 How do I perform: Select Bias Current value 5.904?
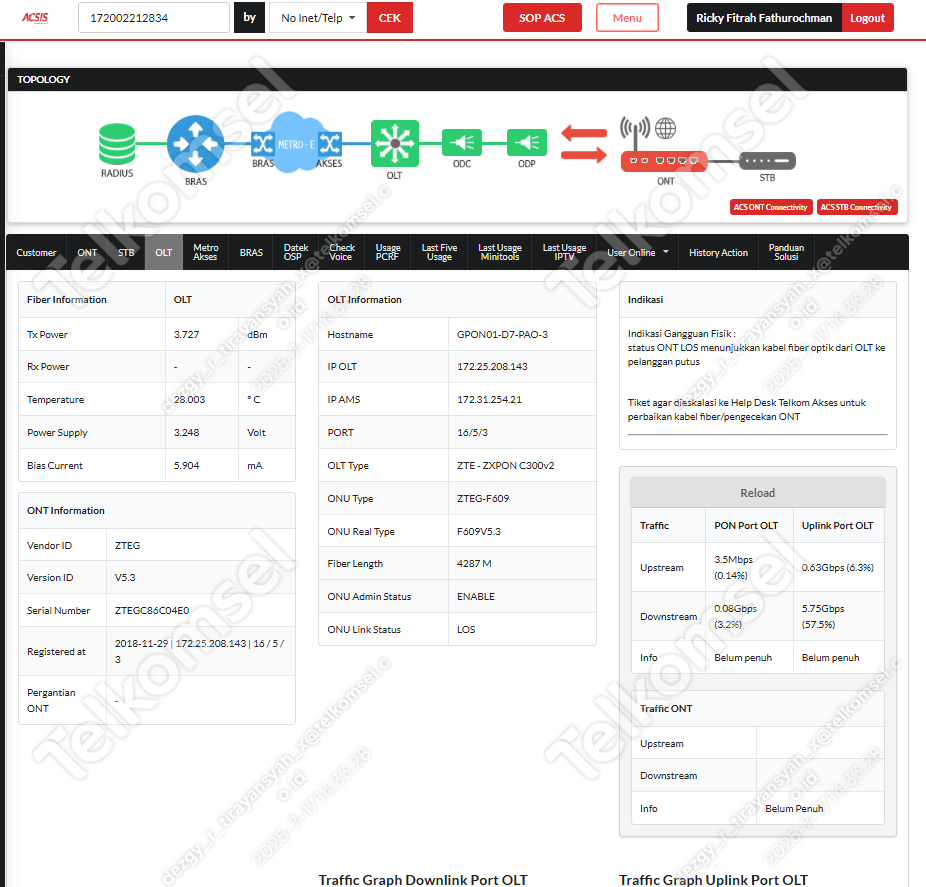[x=187, y=466]
